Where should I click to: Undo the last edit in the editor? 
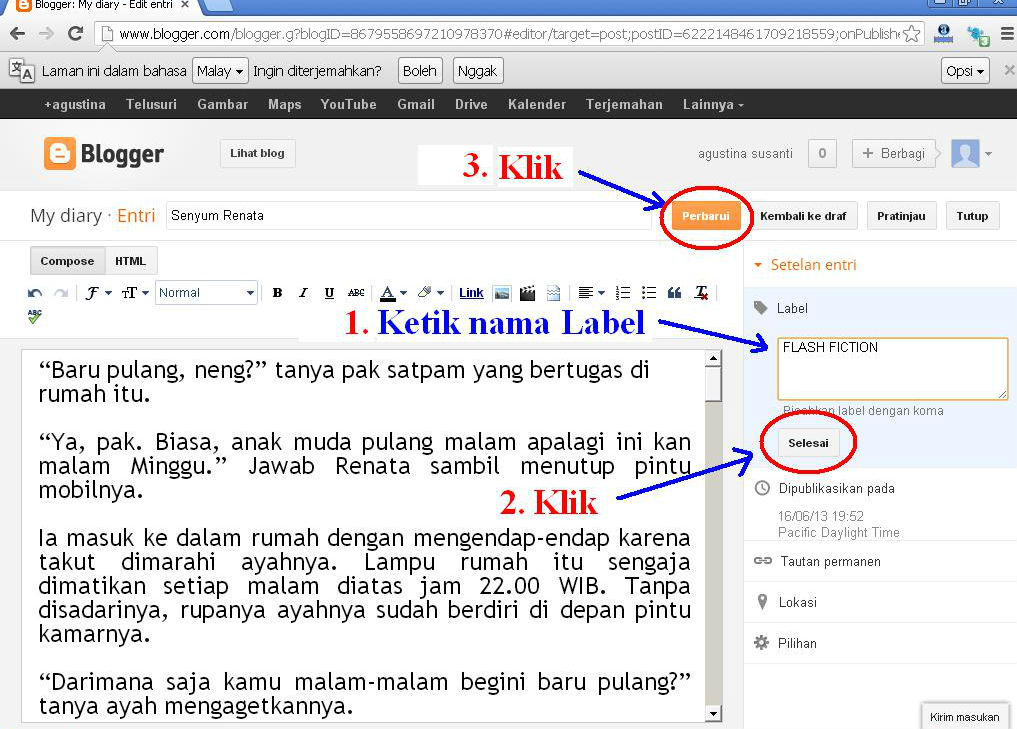coord(35,293)
